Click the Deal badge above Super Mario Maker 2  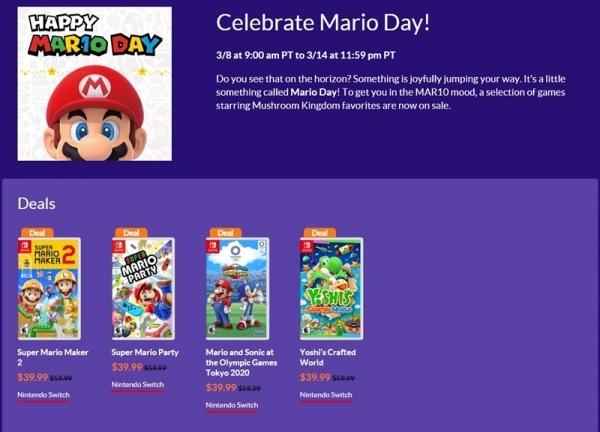(x=37, y=233)
